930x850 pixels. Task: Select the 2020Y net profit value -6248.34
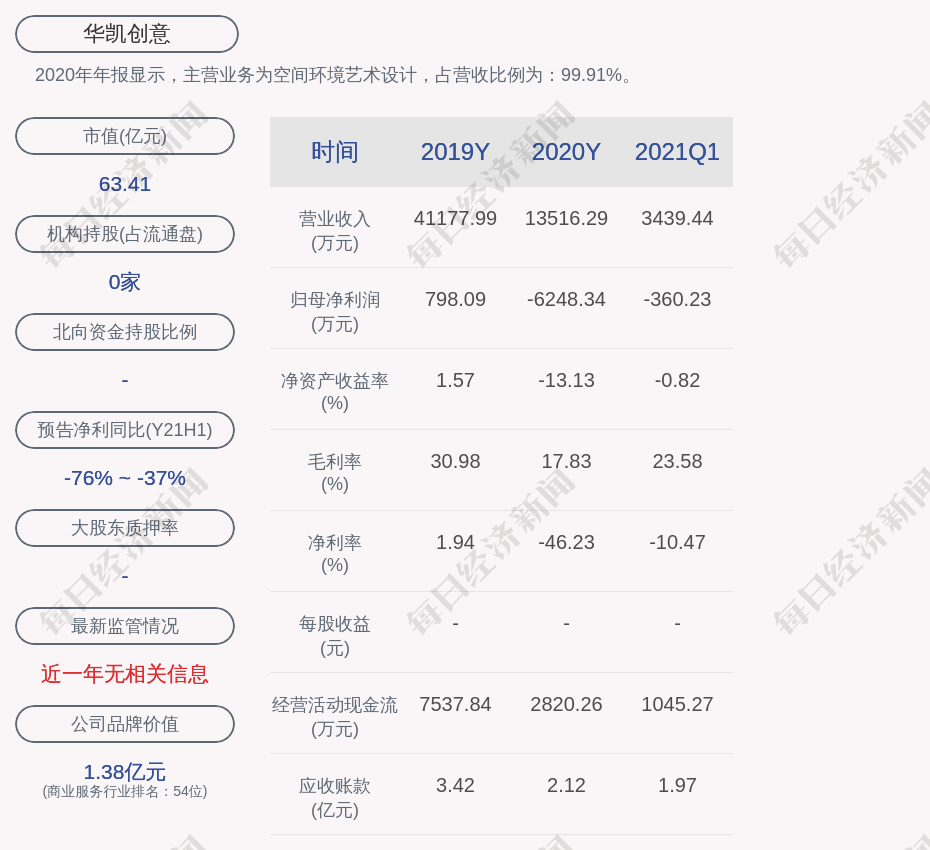pyautogui.click(x=566, y=299)
